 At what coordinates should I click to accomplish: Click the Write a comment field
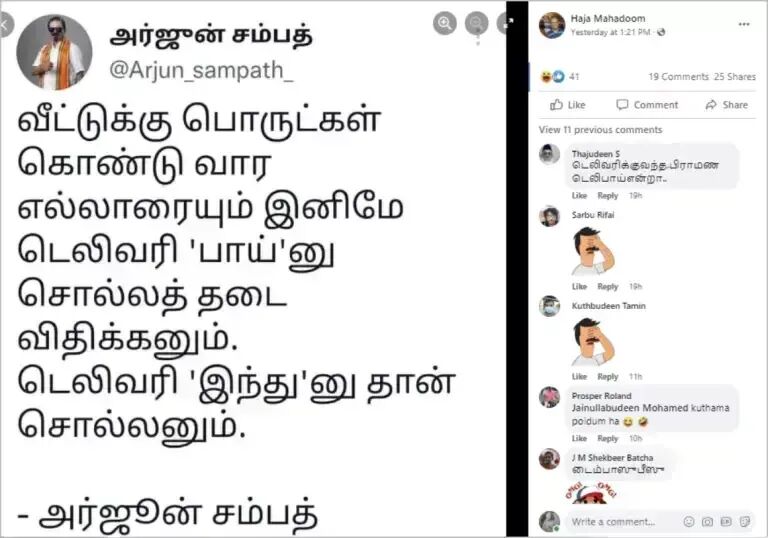point(623,522)
